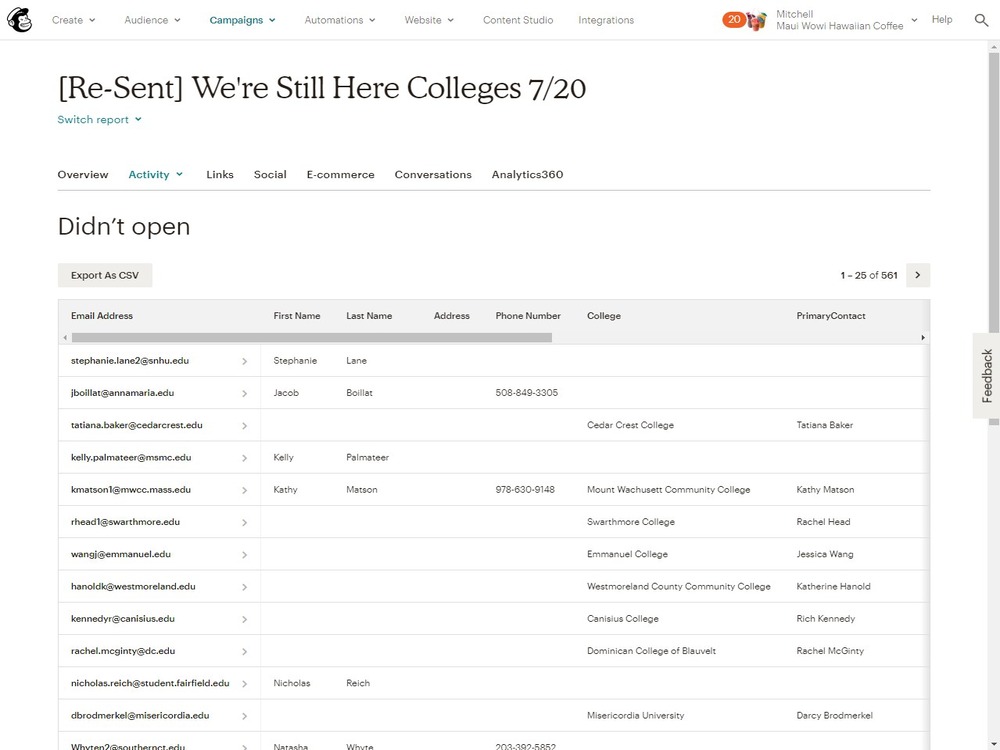1000x750 pixels.
Task: Select 'Mount Wachusett Community College' cell
Action: 668,489
